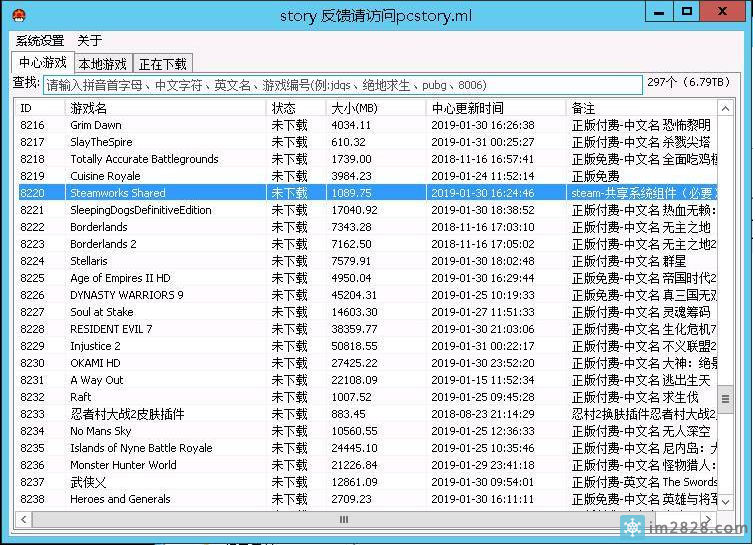
Task: Select the SlayTheSpire row
Action: 367,142
